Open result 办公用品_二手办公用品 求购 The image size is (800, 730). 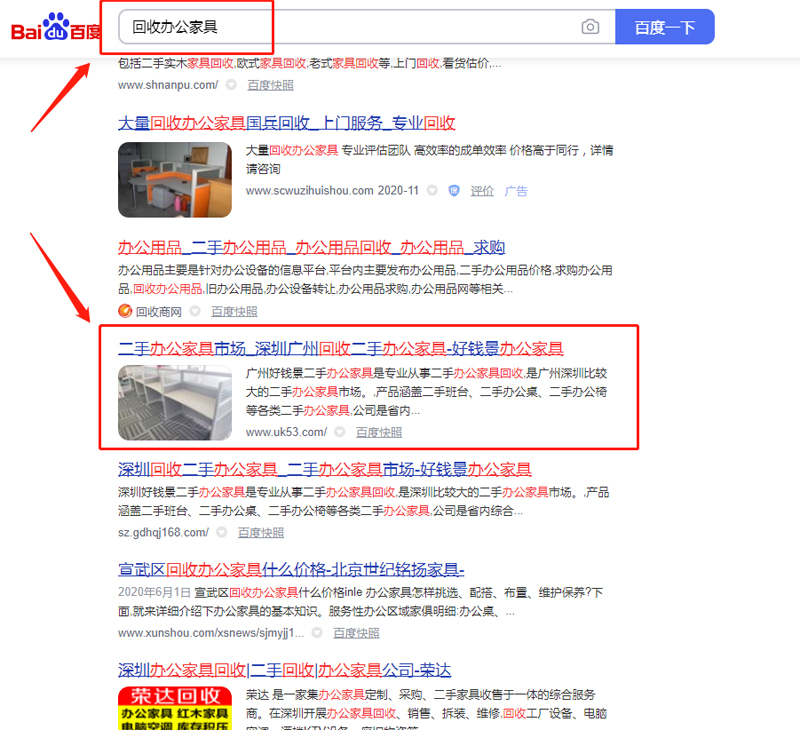tap(310, 247)
